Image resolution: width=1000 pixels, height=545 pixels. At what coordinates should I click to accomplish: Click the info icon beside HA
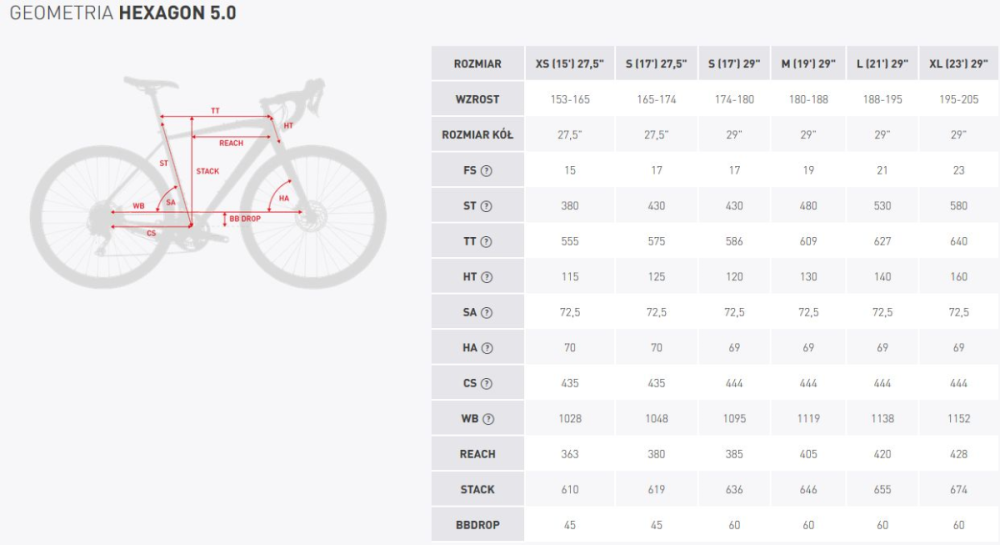[x=487, y=348]
